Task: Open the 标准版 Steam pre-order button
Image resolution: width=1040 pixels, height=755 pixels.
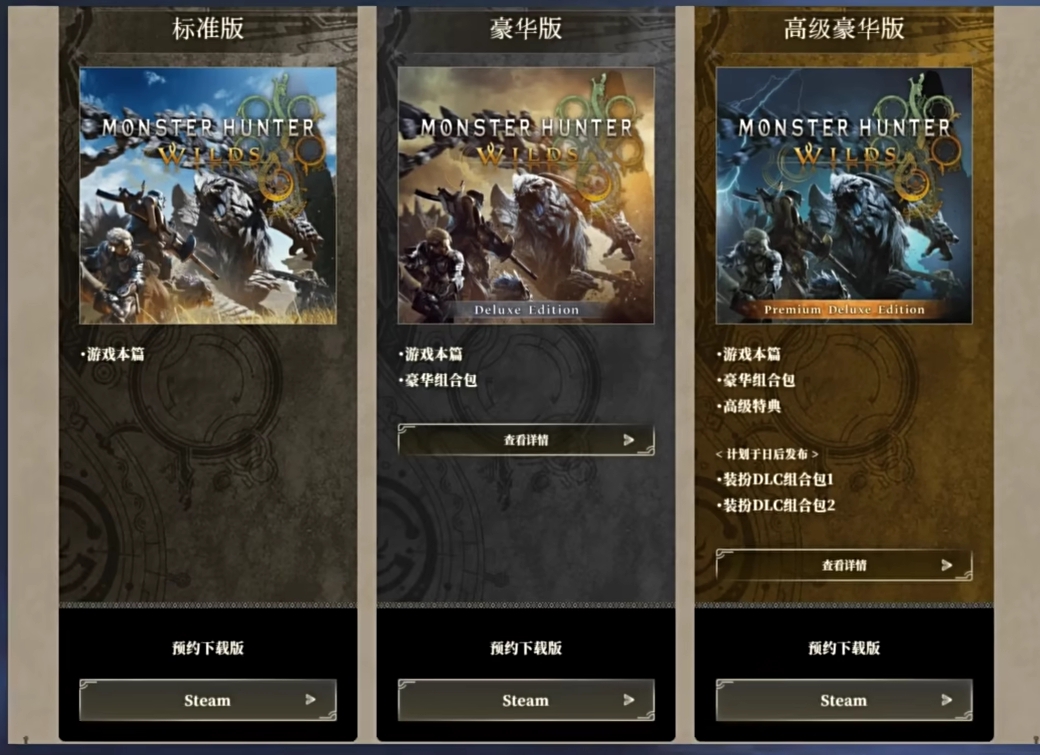Action: (208, 700)
